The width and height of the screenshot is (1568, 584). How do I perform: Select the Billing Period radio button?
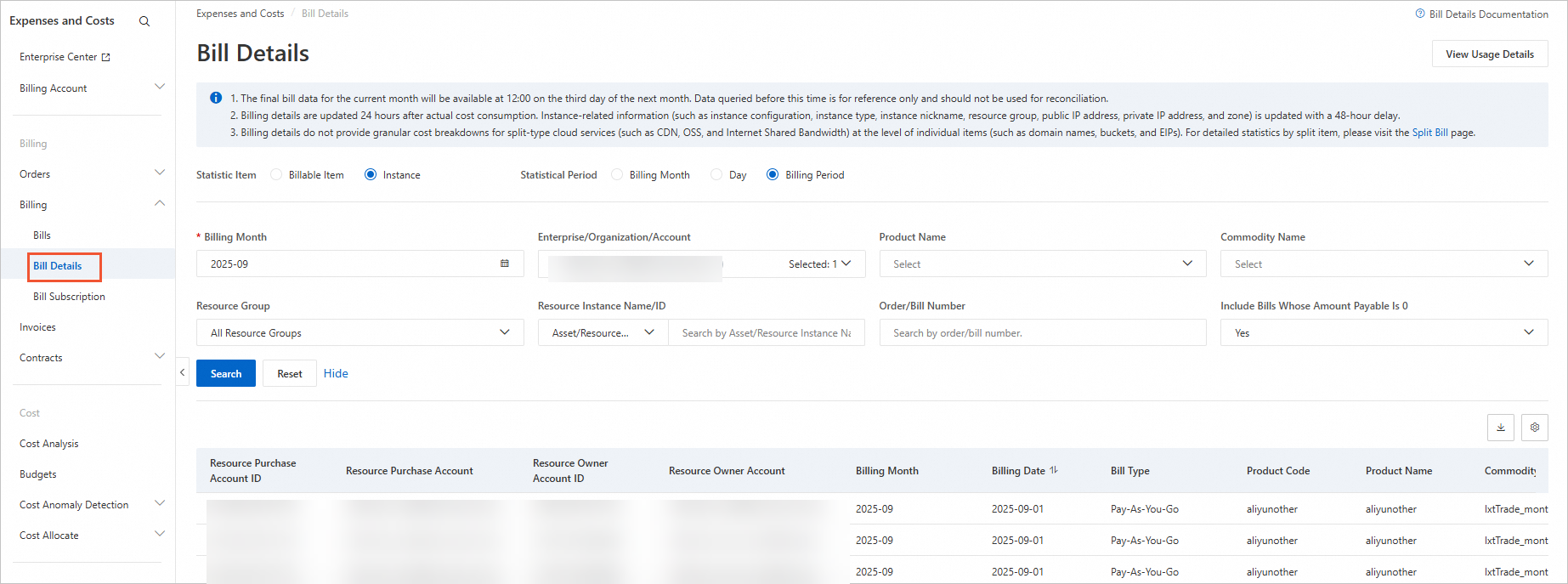[x=773, y=174]
